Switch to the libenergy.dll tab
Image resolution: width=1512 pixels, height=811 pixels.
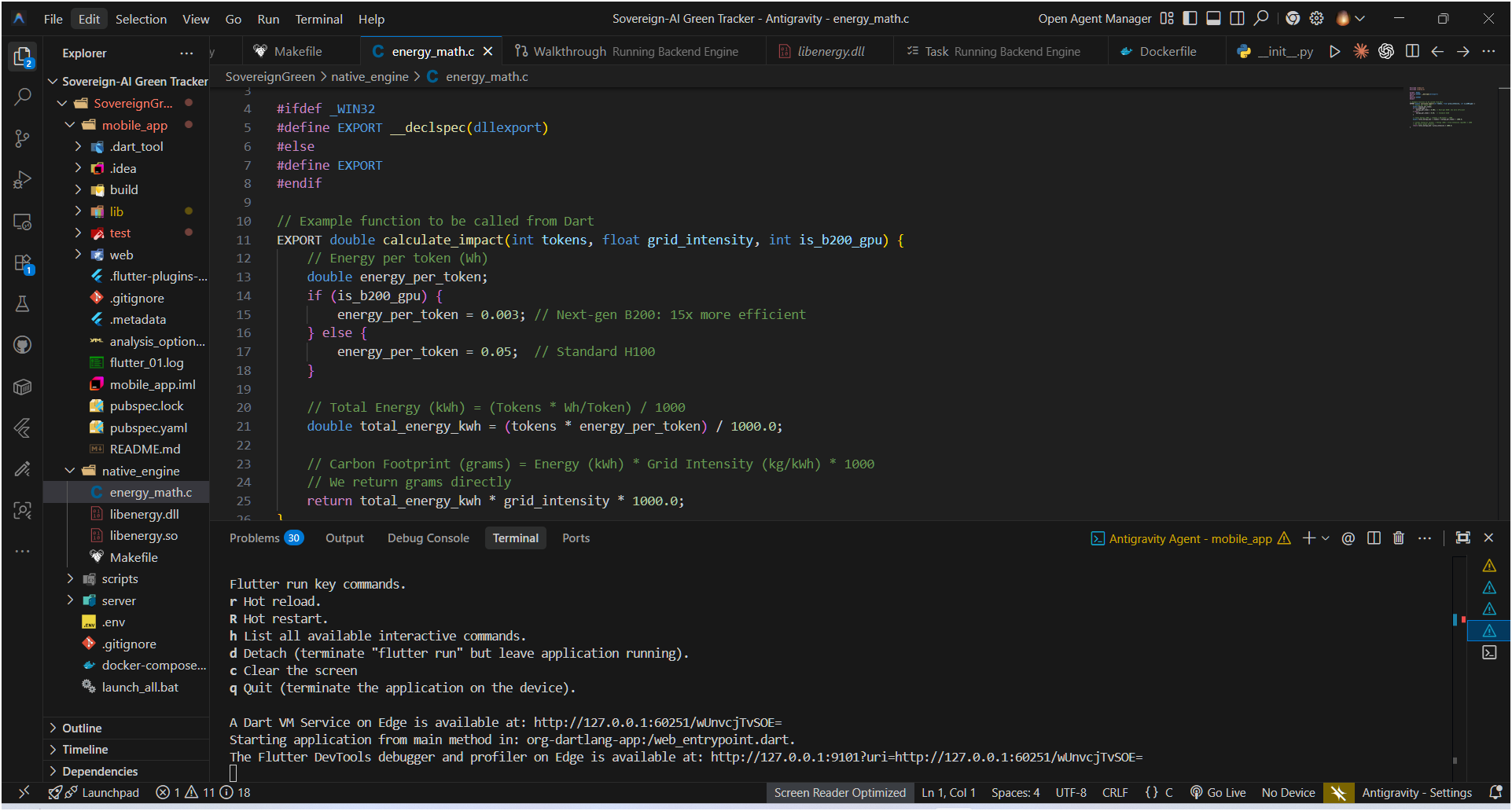pyautogui.click(x=830, y=52)
